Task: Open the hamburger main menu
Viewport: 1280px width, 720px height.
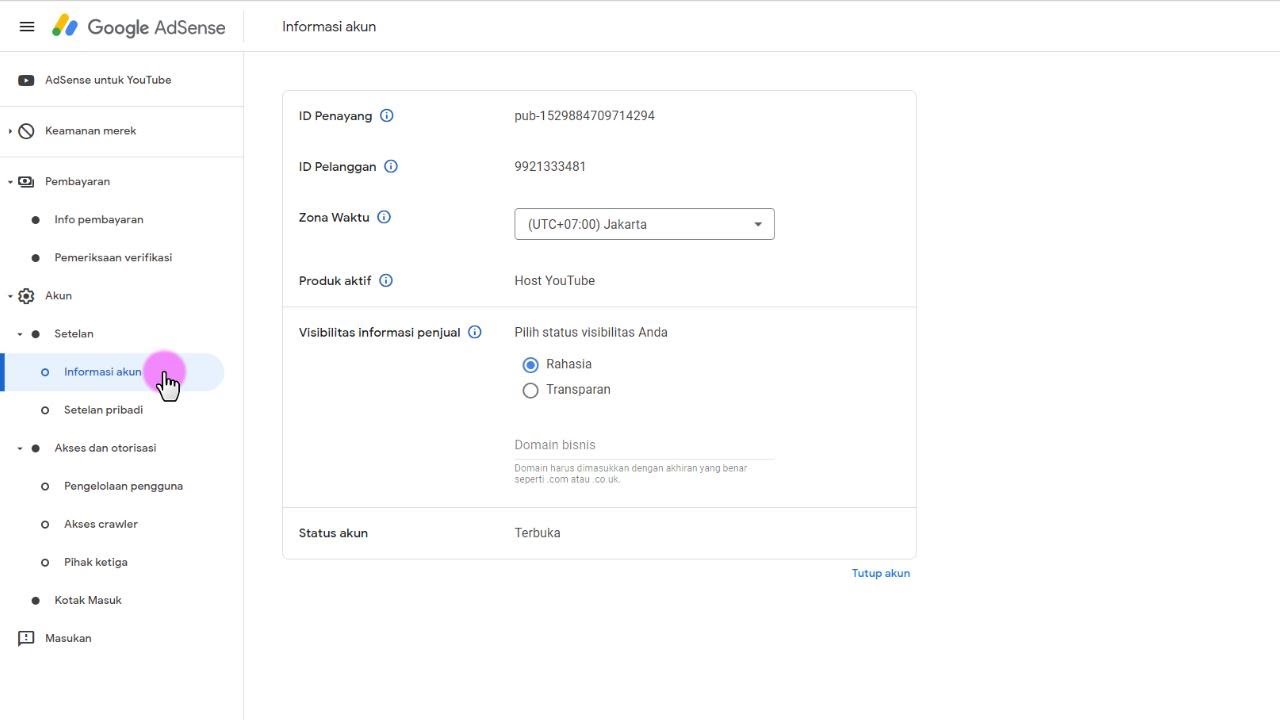Action: point(27,27)
